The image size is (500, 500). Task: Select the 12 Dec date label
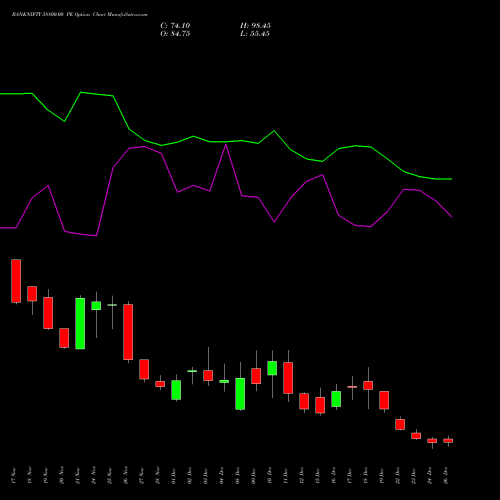point(302,475)
